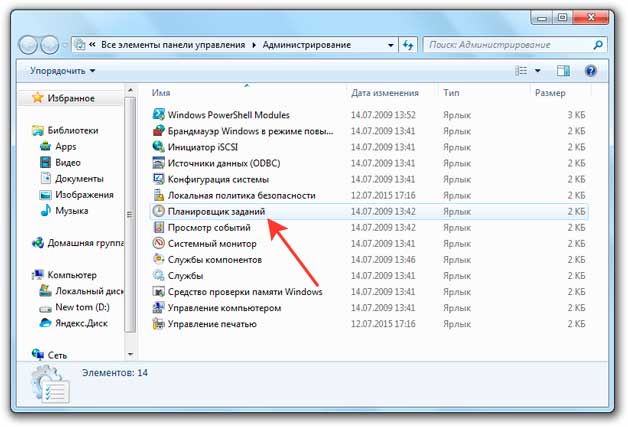
Task: Click the Избранное label in sidebar
Action: pyautogui.click(x=71, y=98)
